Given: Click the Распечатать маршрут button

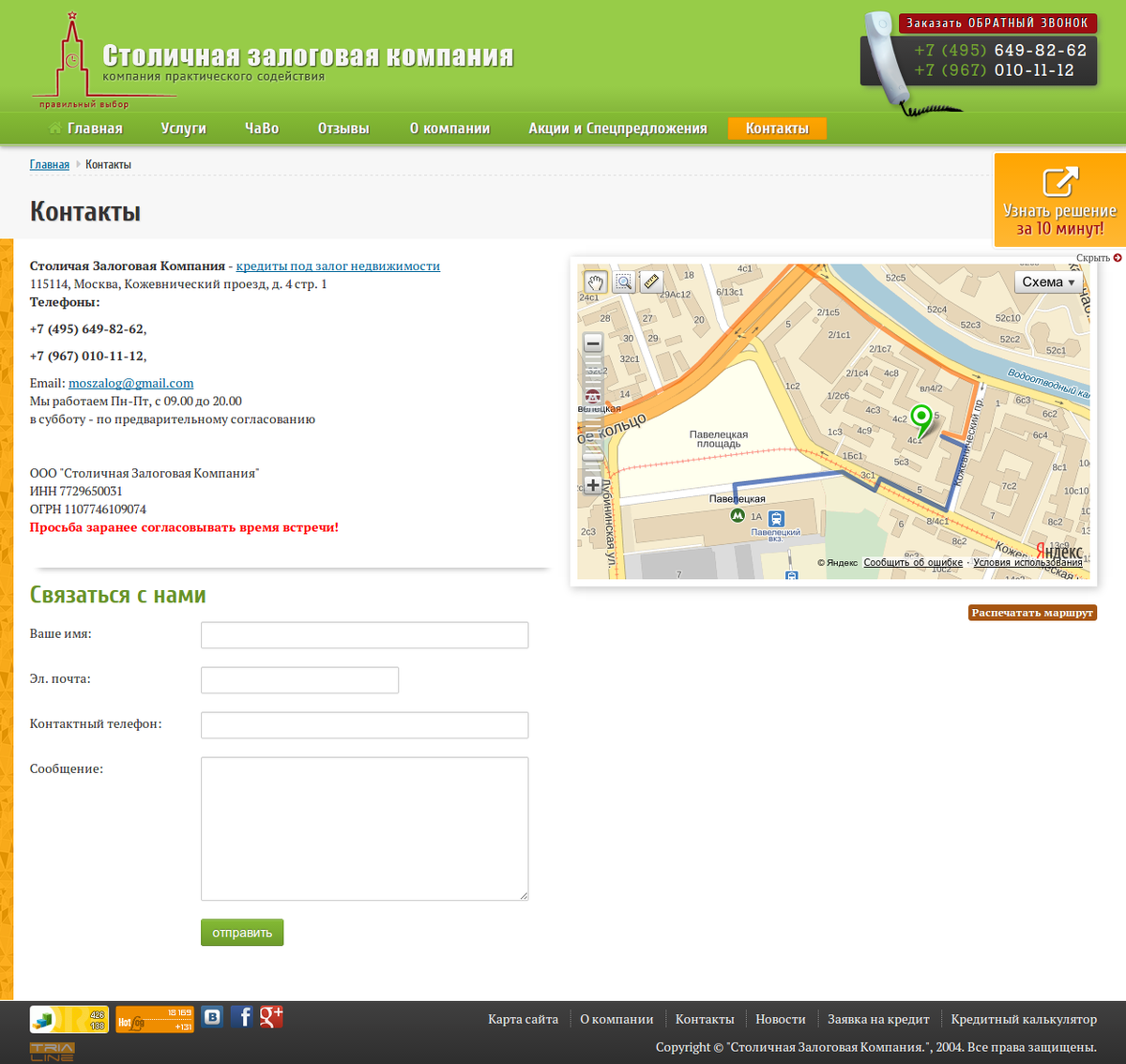Looking at the screenshot, I should point(1032,613).
